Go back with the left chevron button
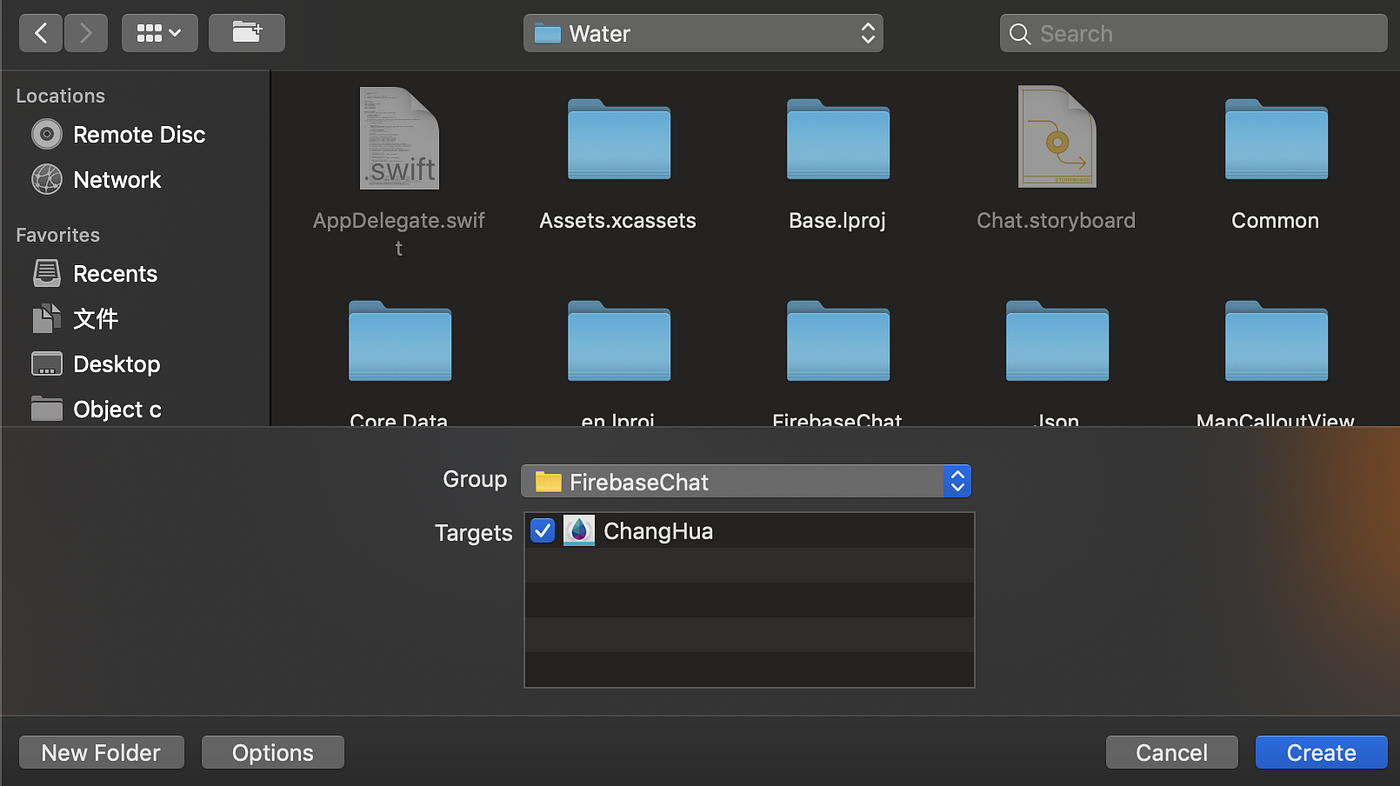The image size is (1400, 786). click(x=41, y=33)
